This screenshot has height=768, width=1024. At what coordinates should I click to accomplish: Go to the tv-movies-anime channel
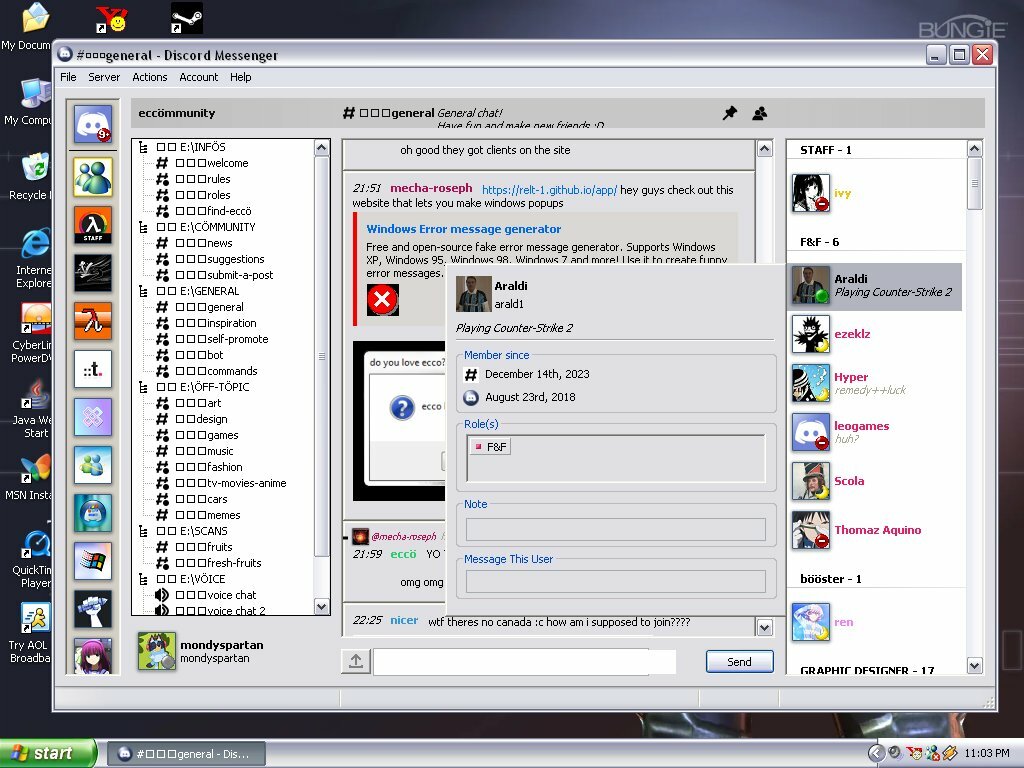pos(221,483)
